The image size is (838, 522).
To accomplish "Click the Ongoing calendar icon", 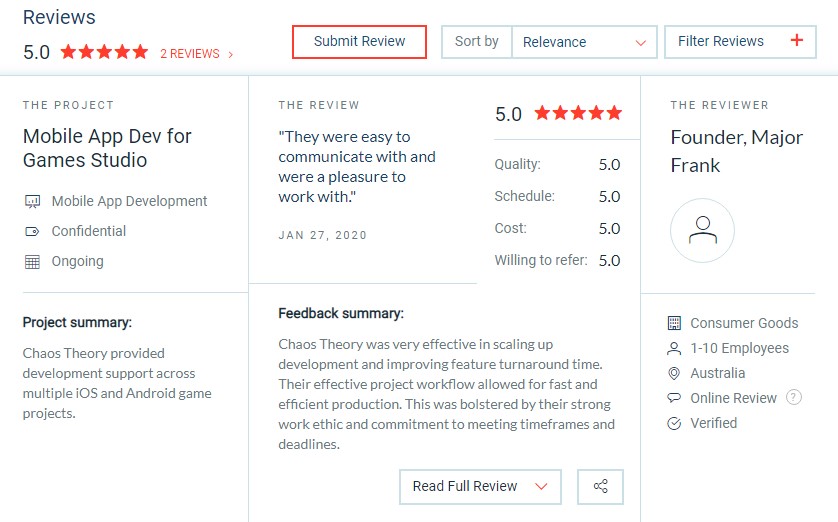I will tap(32, 262).
